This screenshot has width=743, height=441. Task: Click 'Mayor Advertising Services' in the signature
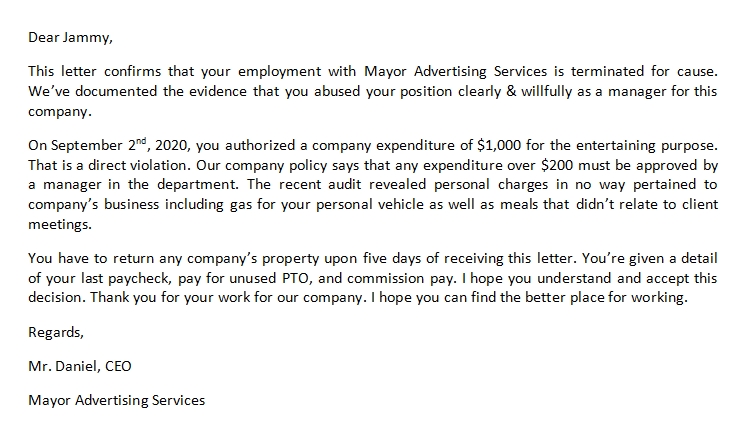point(117,401)
